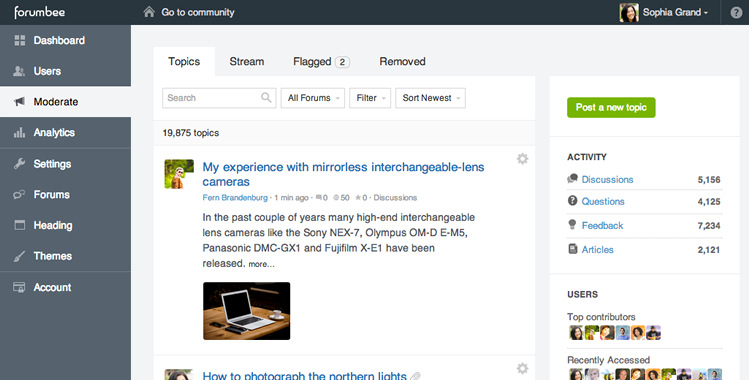Click Post a new topic button
The height and width of the screenshot is (380, 749).
click(611, 107)
